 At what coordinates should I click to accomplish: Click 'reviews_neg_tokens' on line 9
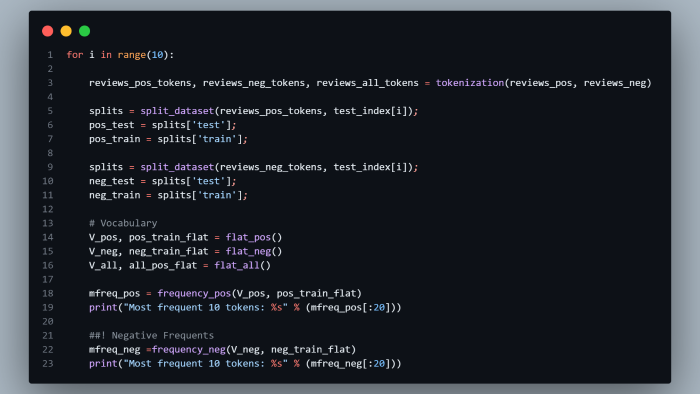click(271, 167)
